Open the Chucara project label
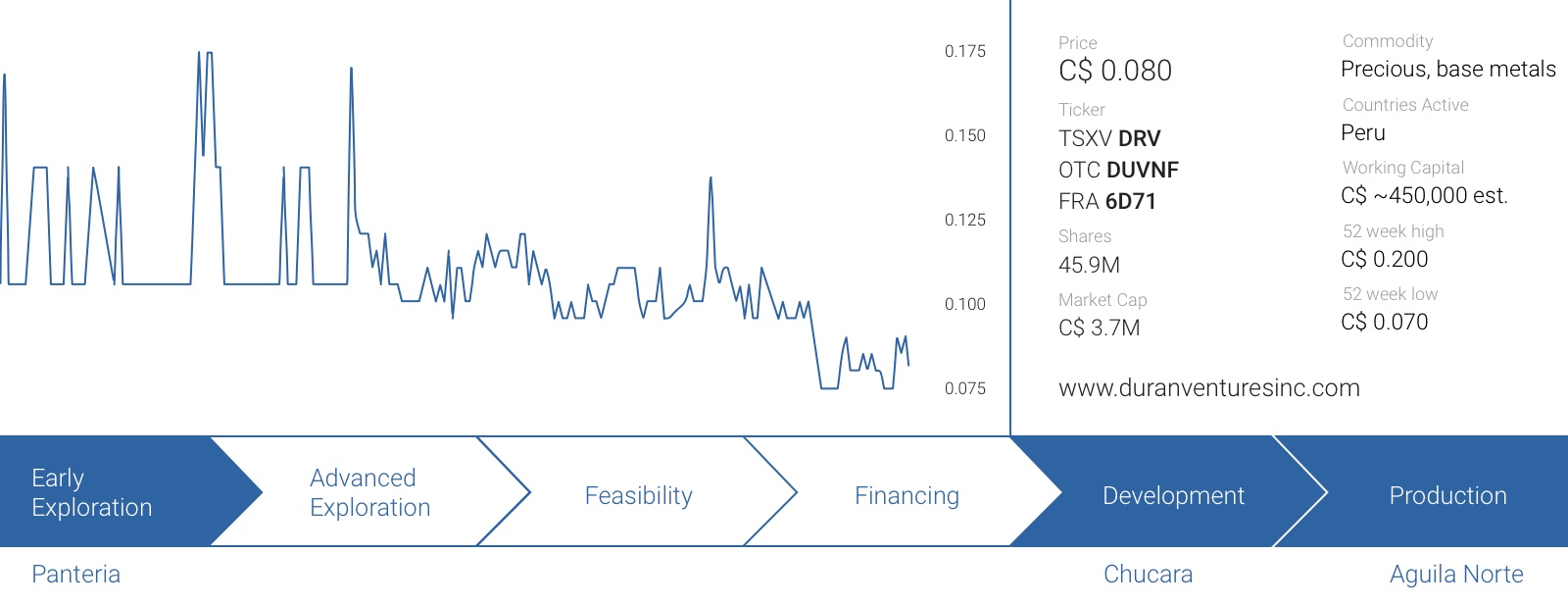This screenshot has width=1568, height=604. (1149, 575)
